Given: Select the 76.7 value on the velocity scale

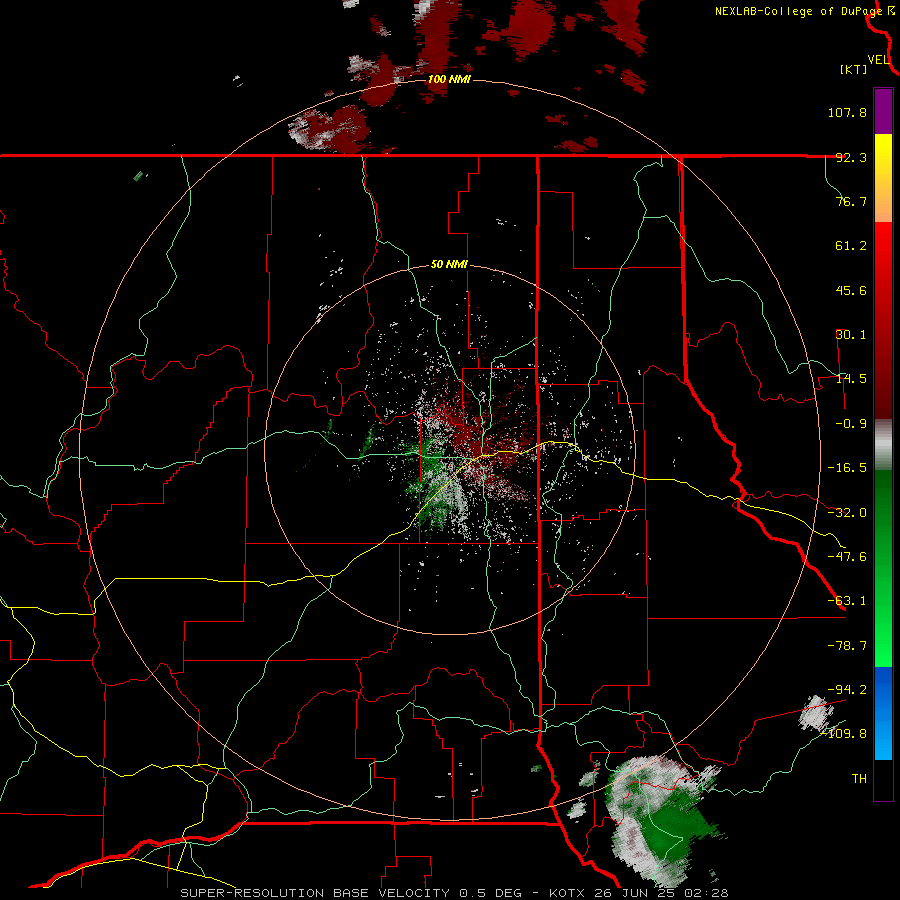Looking at the screenshot, I should pos(851,201).
